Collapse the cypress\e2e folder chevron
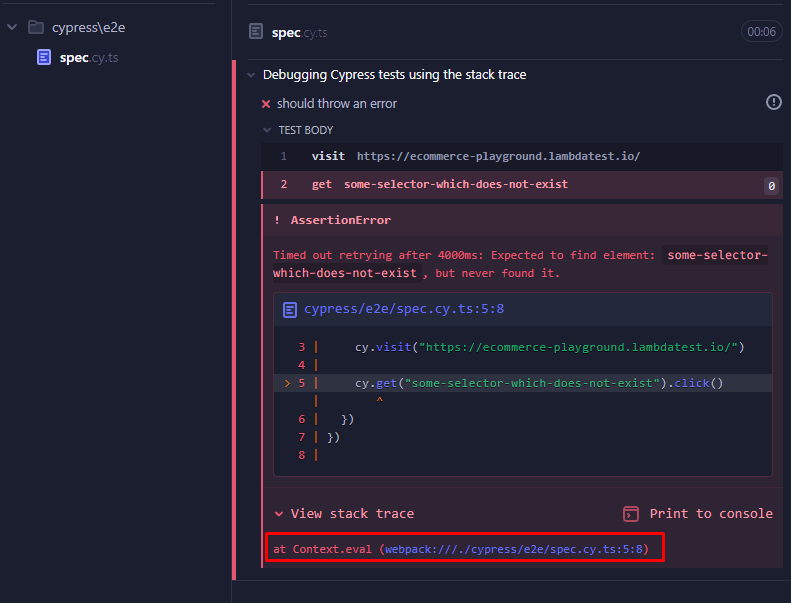The image size is (791, 603). (12, 27)
